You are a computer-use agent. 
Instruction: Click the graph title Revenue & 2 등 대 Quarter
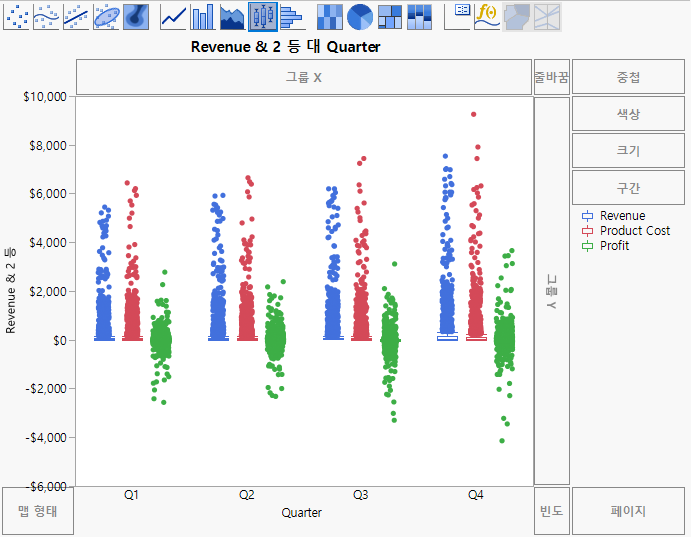coord(285,47)
